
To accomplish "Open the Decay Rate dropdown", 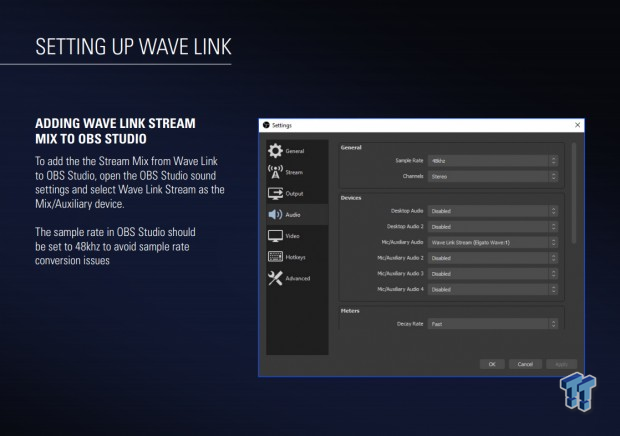I will (493, 324).
